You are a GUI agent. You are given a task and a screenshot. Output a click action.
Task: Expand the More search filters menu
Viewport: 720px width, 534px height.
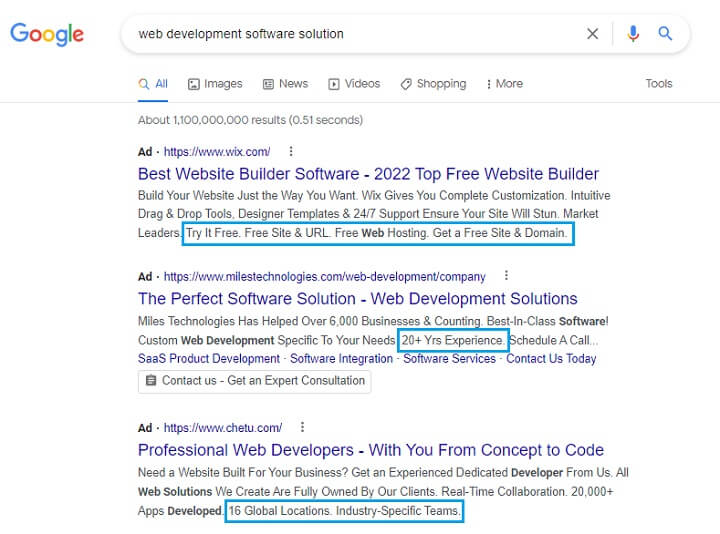503,84
